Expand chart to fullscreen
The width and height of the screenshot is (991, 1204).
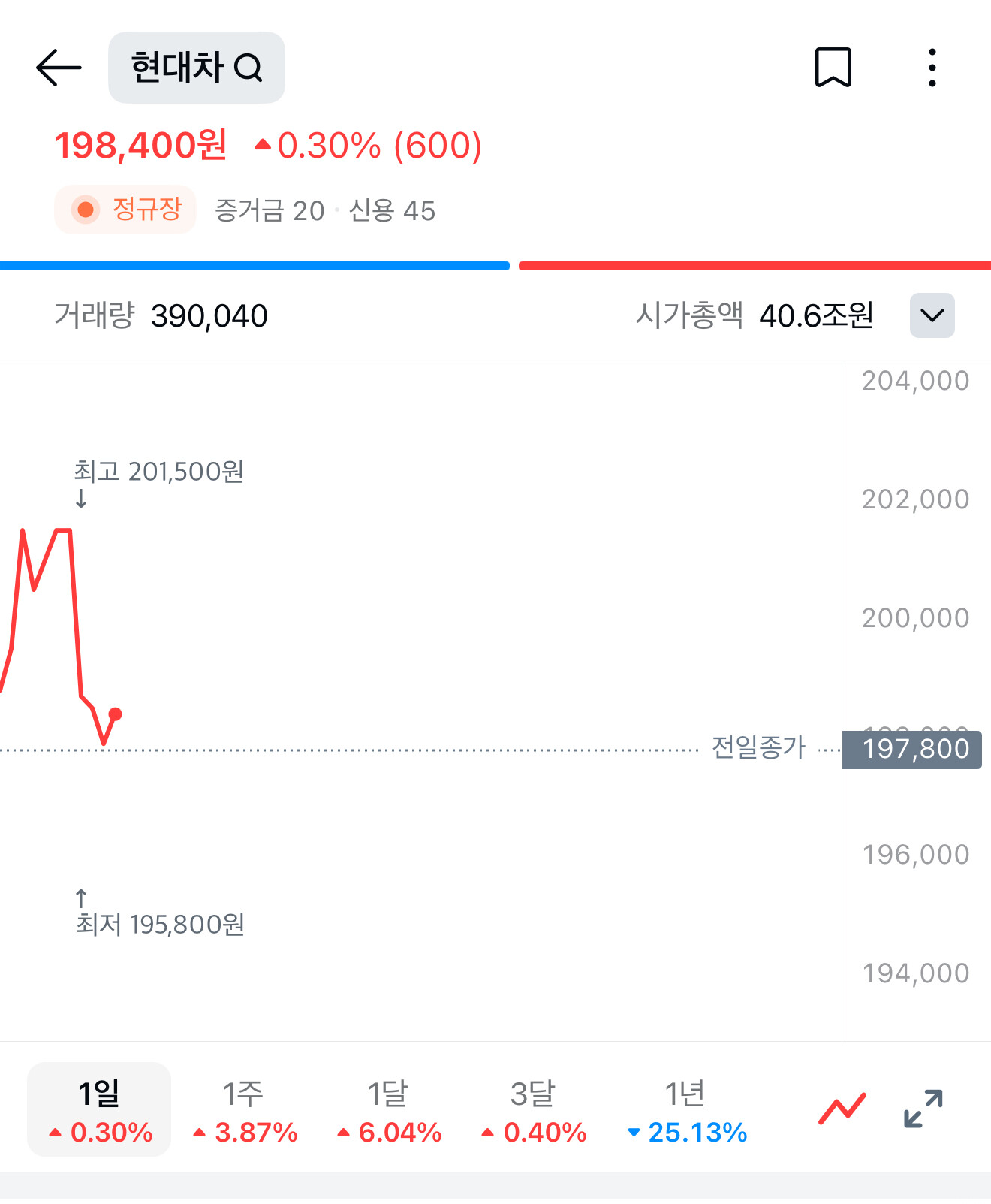click(x=923, y=1109)
